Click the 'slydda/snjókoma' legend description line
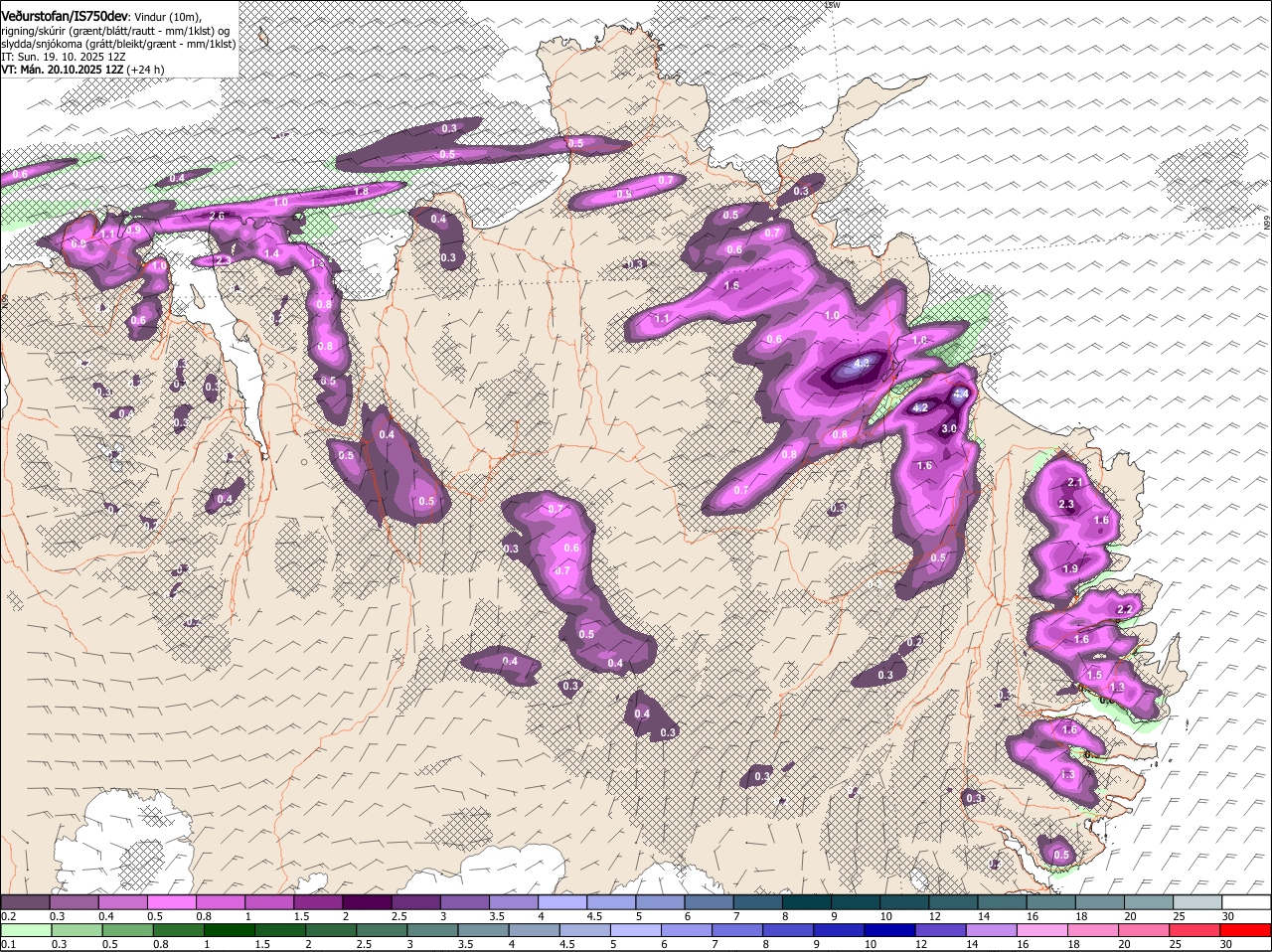 [x=118, y=44]
